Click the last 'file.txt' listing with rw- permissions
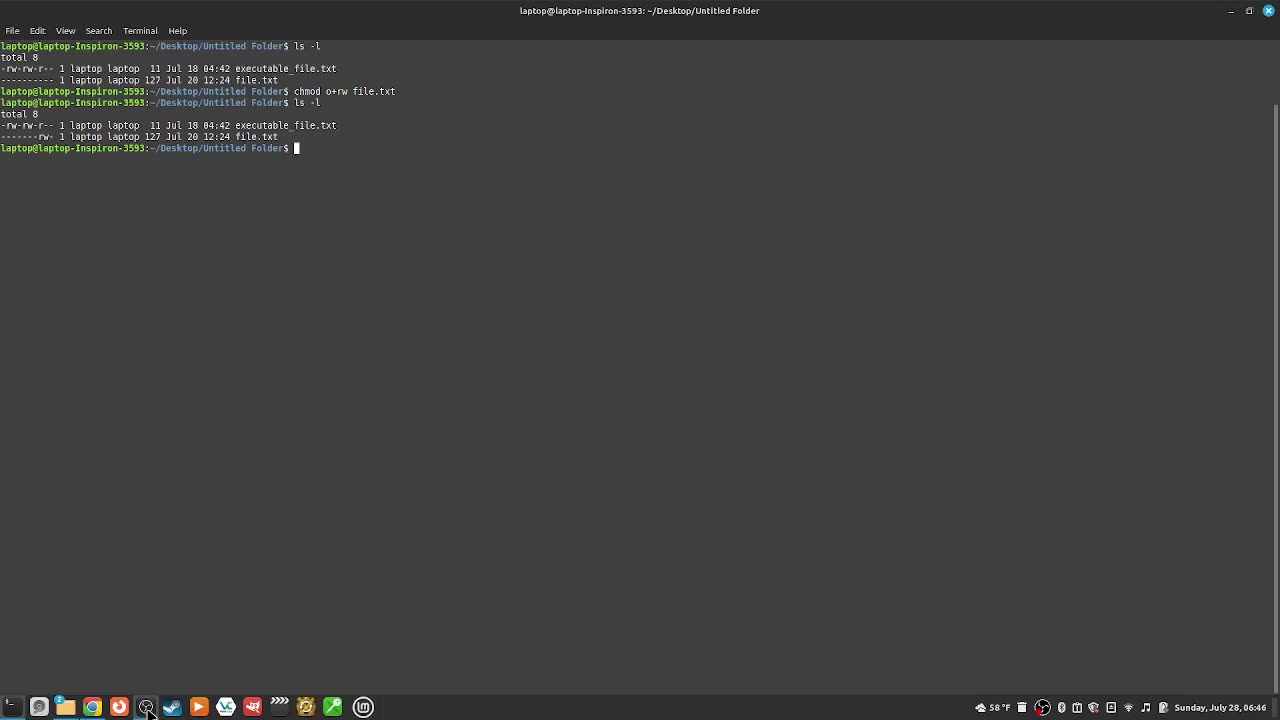Screen dimensions: 1280x720 coord(139,137)
